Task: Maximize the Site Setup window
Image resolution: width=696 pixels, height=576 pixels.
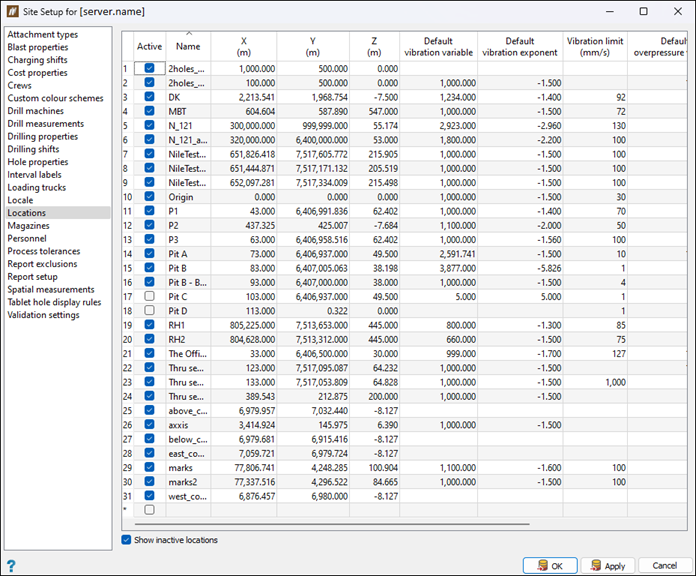Action: point(643,12)
